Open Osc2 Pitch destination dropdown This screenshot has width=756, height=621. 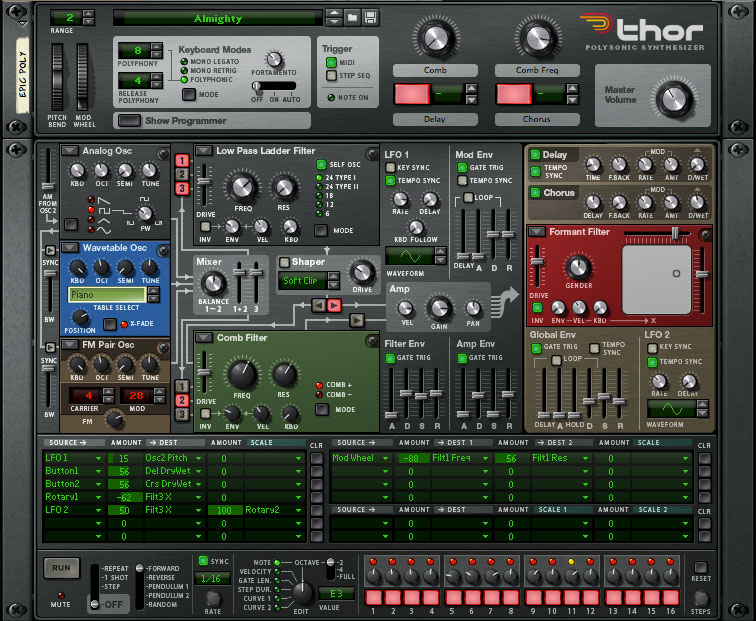(x=198, y=458)
